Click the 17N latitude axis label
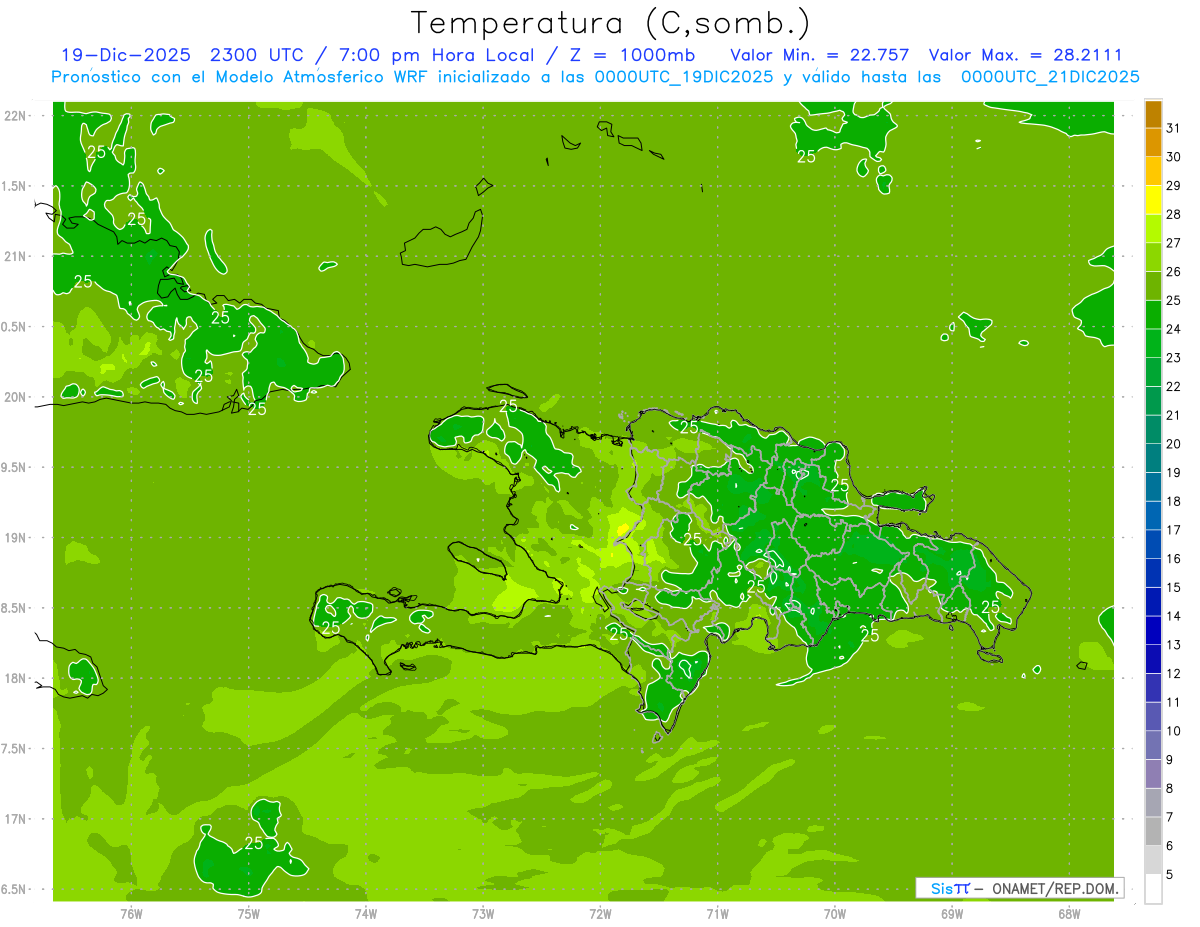The width and height of the screenshot is (1200, 927). (x=15, y=819)
